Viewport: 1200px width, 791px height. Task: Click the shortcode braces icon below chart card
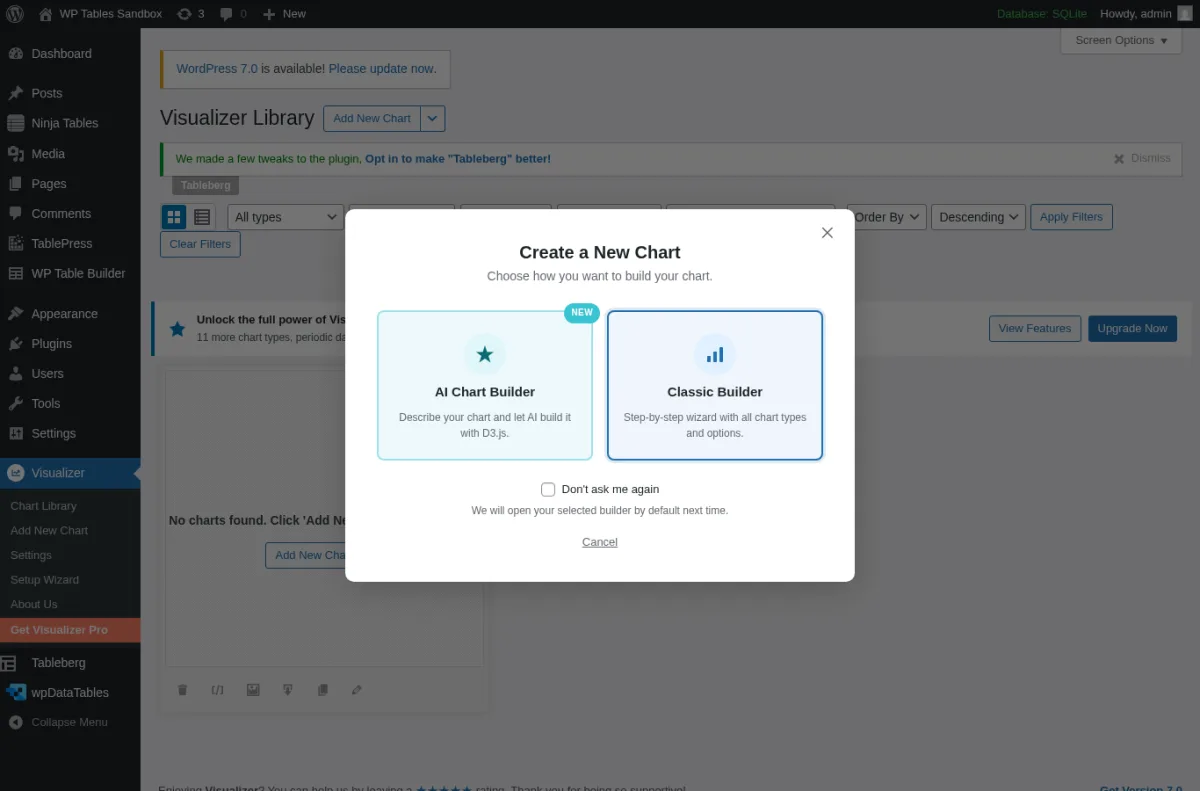point(217,690)
